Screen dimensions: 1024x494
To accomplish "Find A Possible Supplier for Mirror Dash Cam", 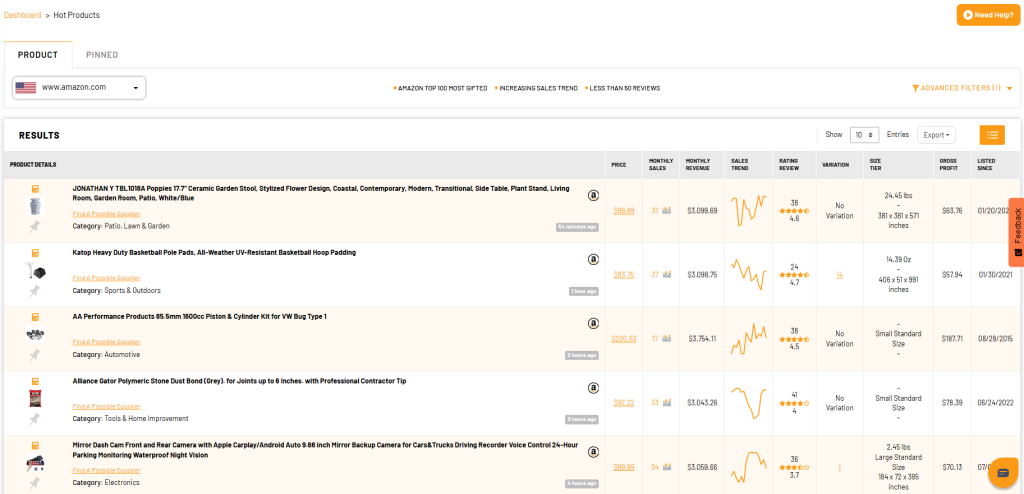I will 106,470.
